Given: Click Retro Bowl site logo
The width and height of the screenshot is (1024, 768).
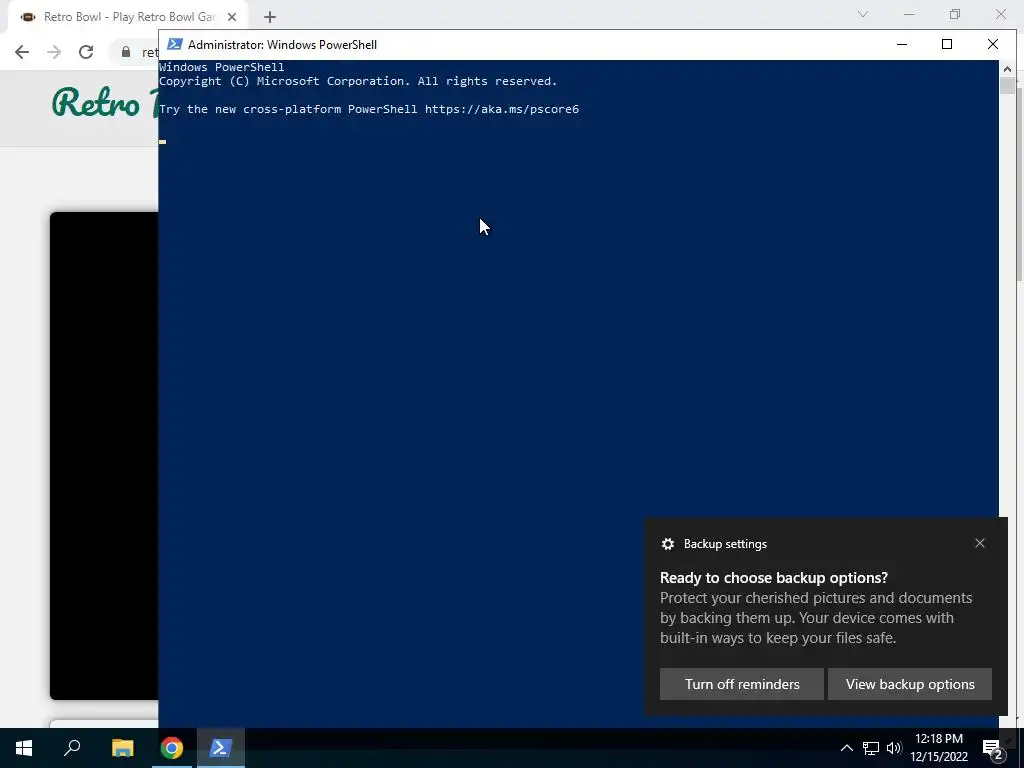Looking at the screenshot, I should 104,103.
